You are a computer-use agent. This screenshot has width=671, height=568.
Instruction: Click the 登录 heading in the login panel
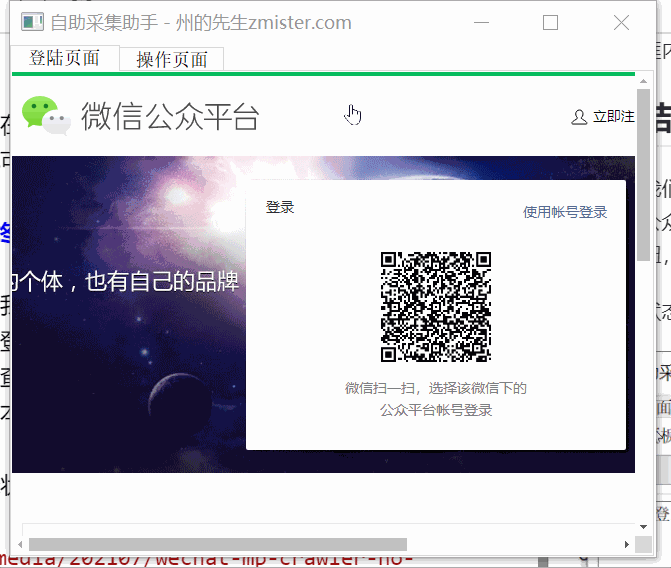click(280, 207)
